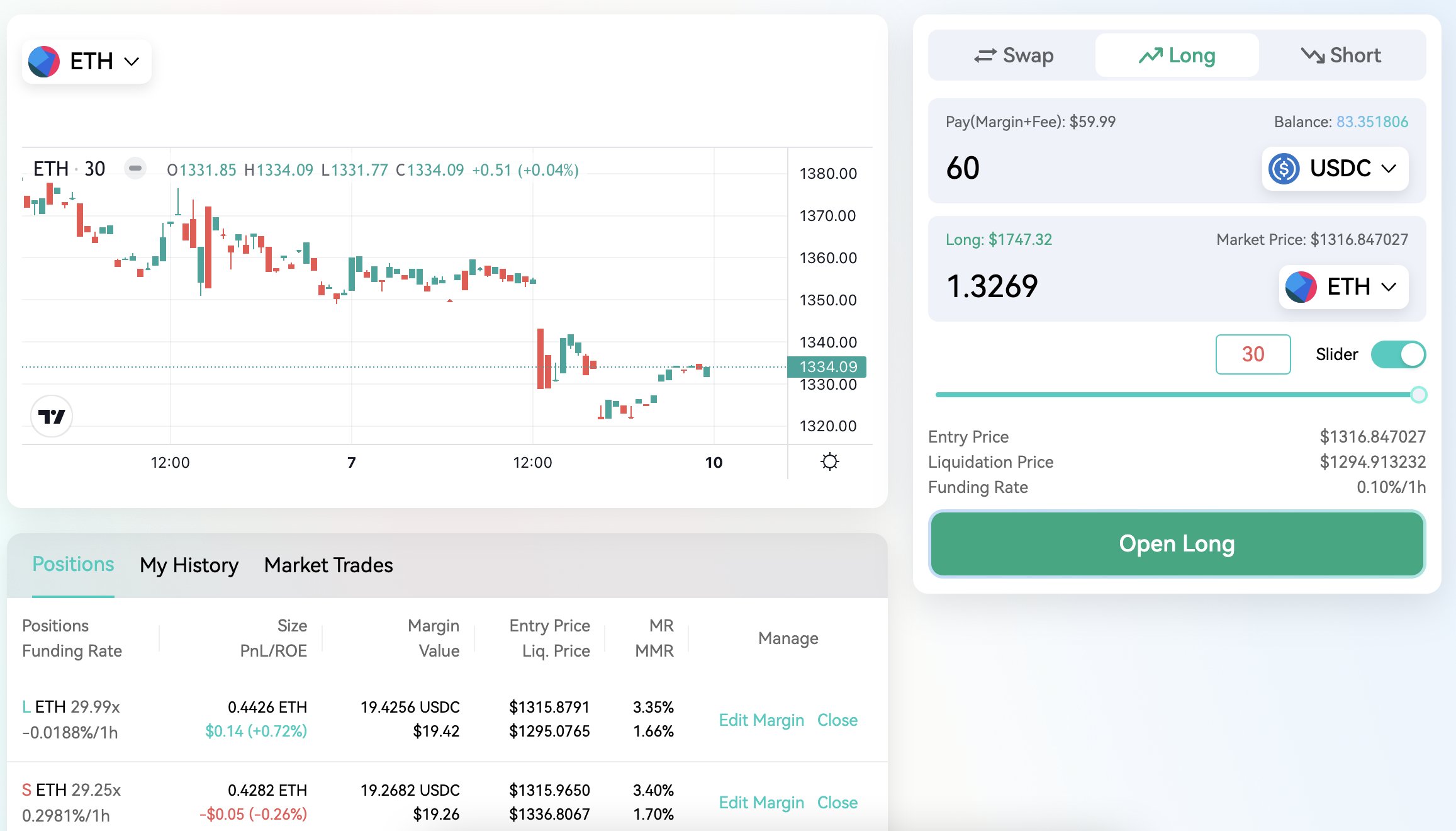Click the TradingView logo on chart
Screen dimensions: 1456x831
(52, 416)
